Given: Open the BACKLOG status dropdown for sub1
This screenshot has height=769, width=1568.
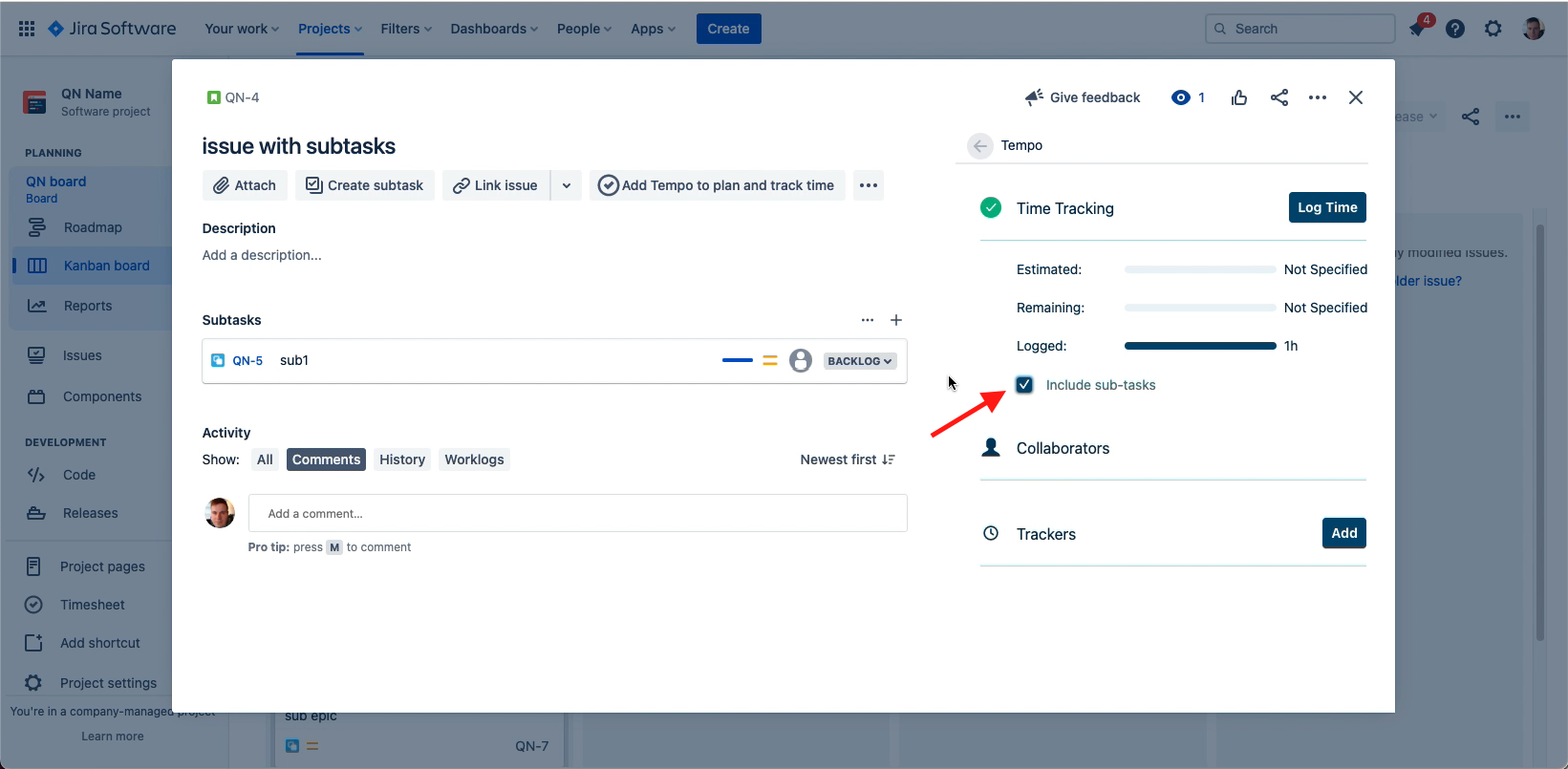Looking at the screenshot, I should 860,361.
